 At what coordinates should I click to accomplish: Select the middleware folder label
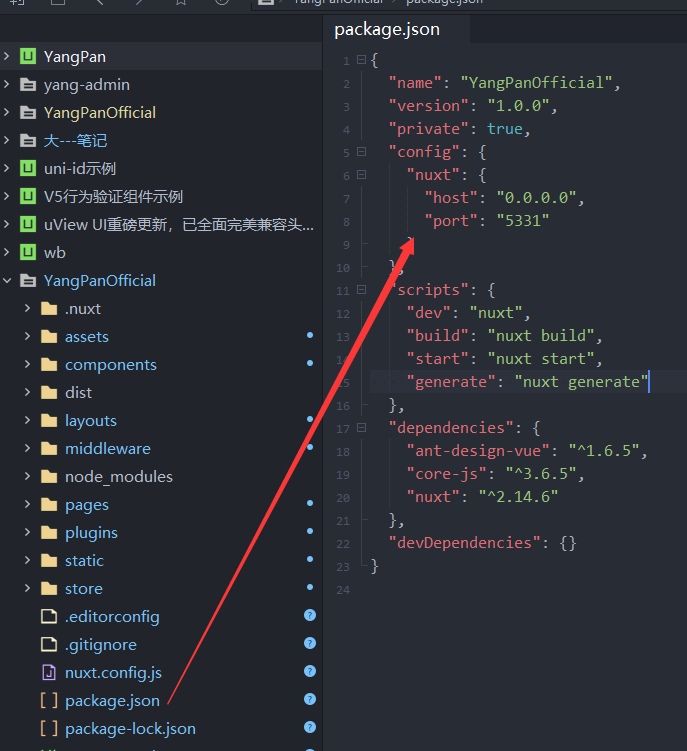(108, 449)
